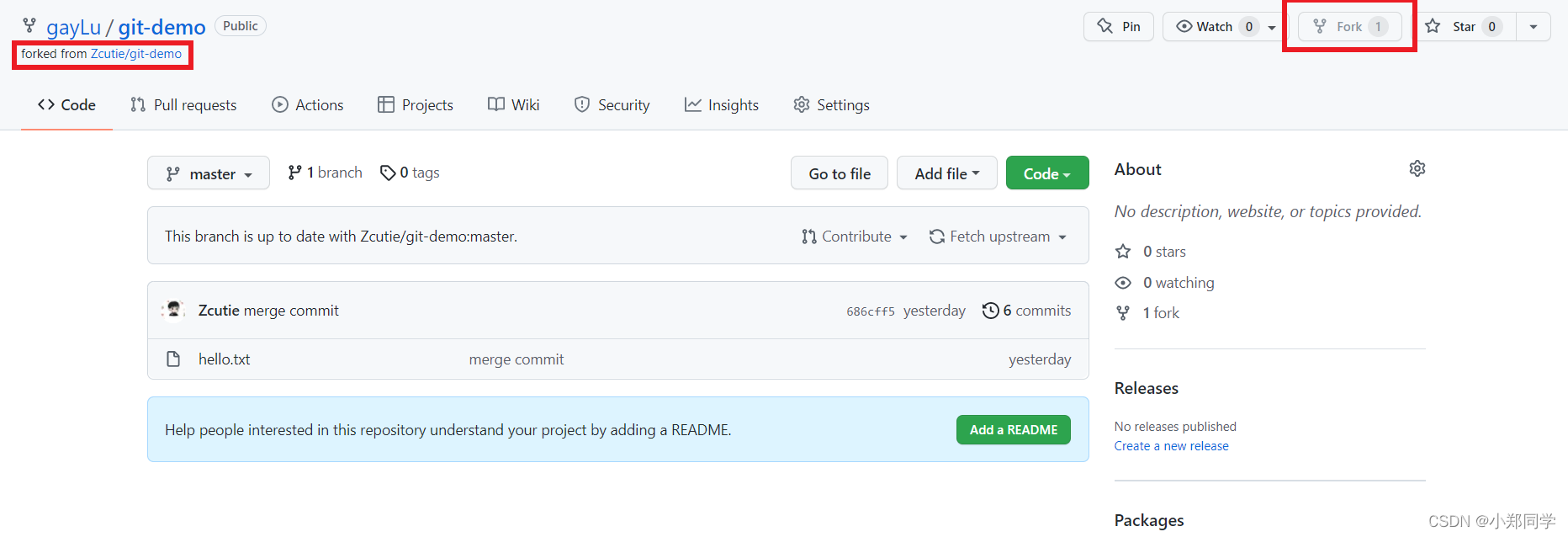
Task: Open the master branch selector dropdown
Action: click(209, 173)
